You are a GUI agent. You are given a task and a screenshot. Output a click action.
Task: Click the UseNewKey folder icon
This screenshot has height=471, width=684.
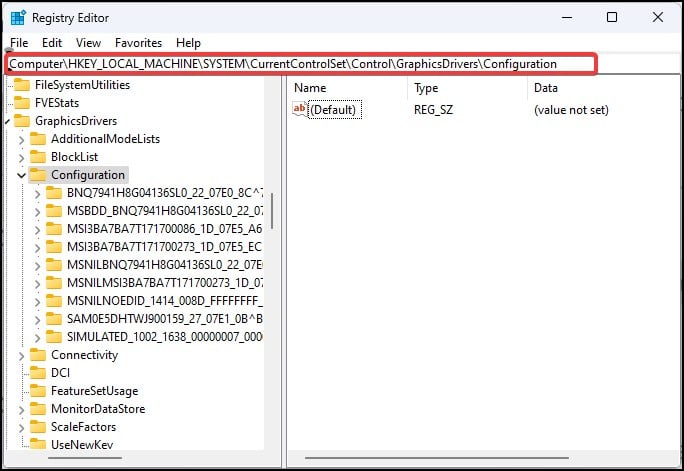(38, 444)
